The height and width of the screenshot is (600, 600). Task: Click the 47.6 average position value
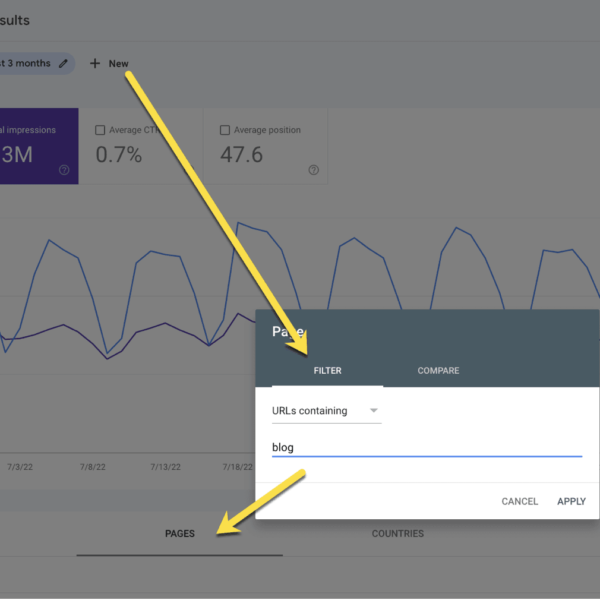point(241,155)
